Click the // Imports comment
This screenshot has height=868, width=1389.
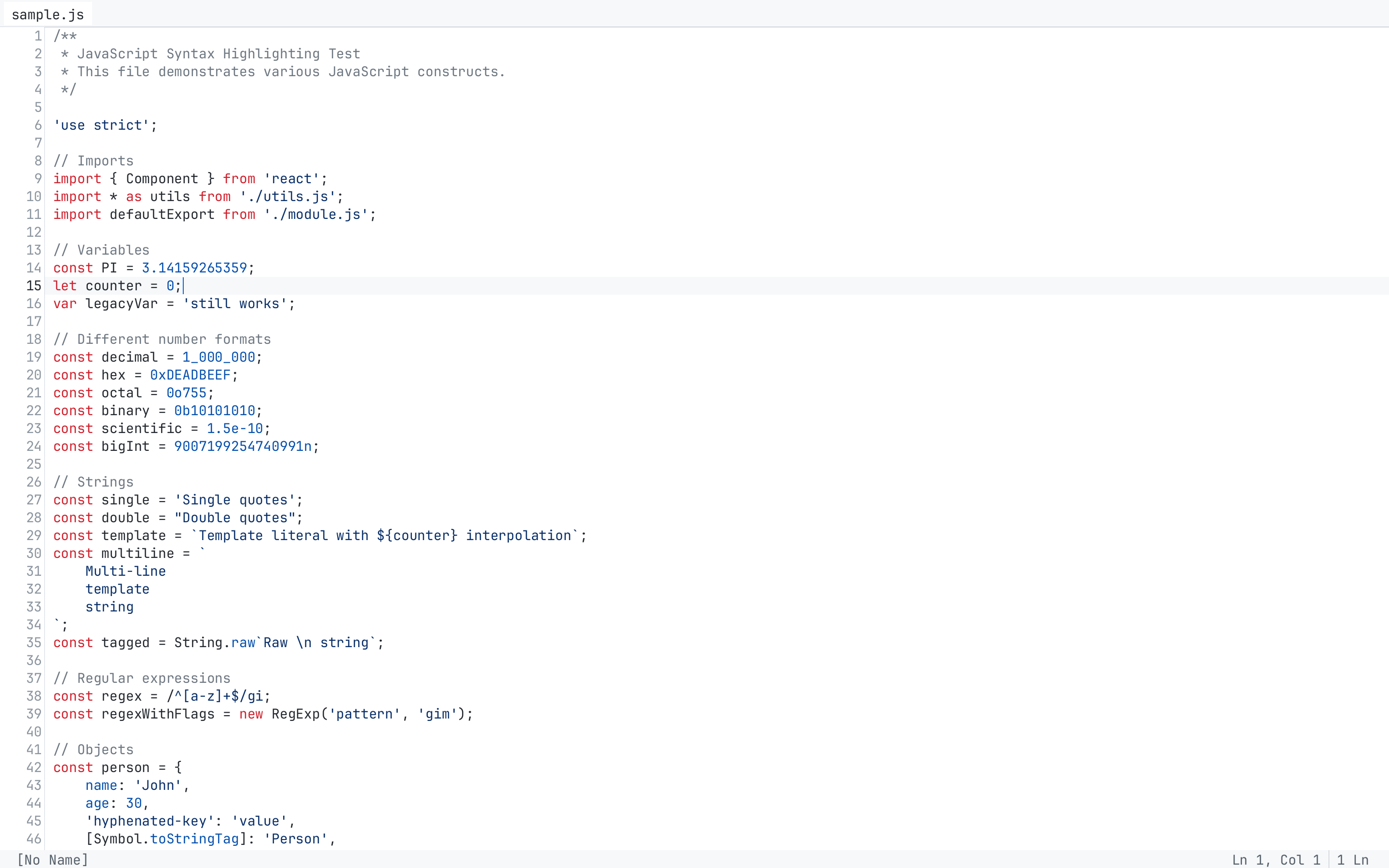coord(93,161)
